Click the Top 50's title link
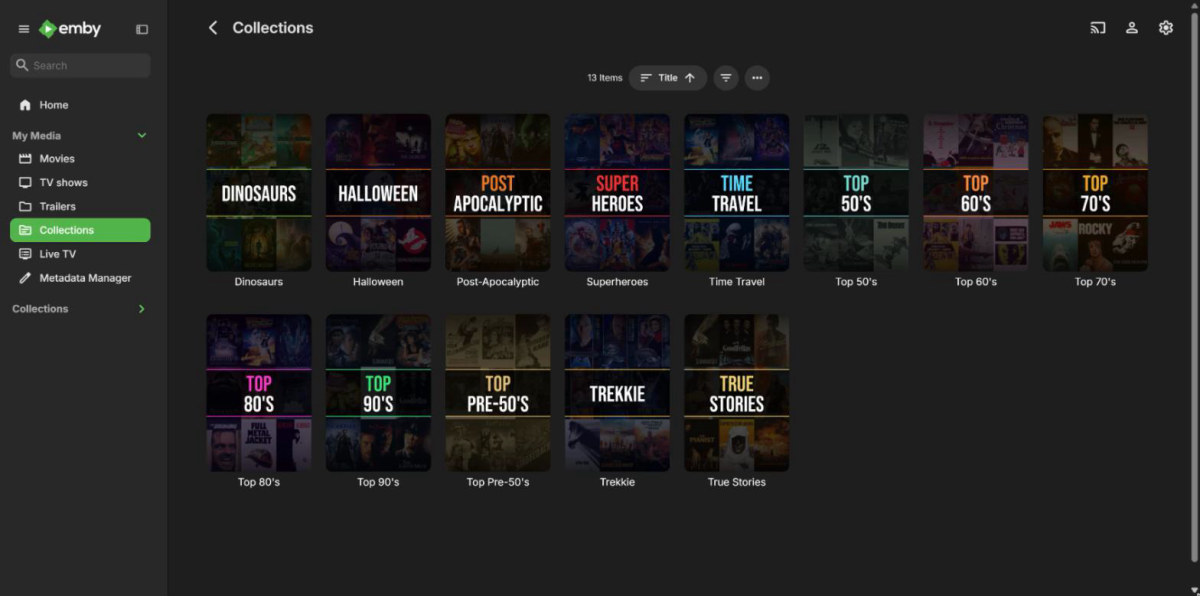The image size is (1200, 596). point(856,282)
